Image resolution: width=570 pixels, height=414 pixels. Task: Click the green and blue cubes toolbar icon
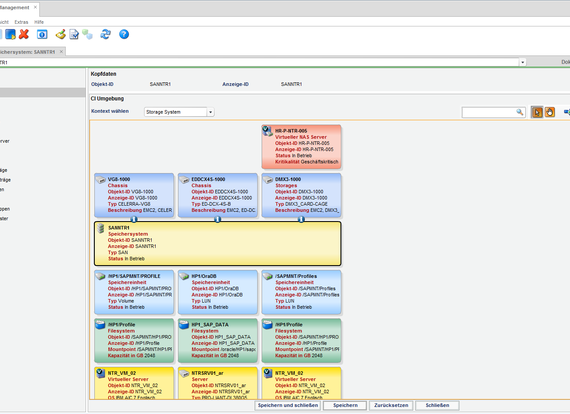pos(87,34)
